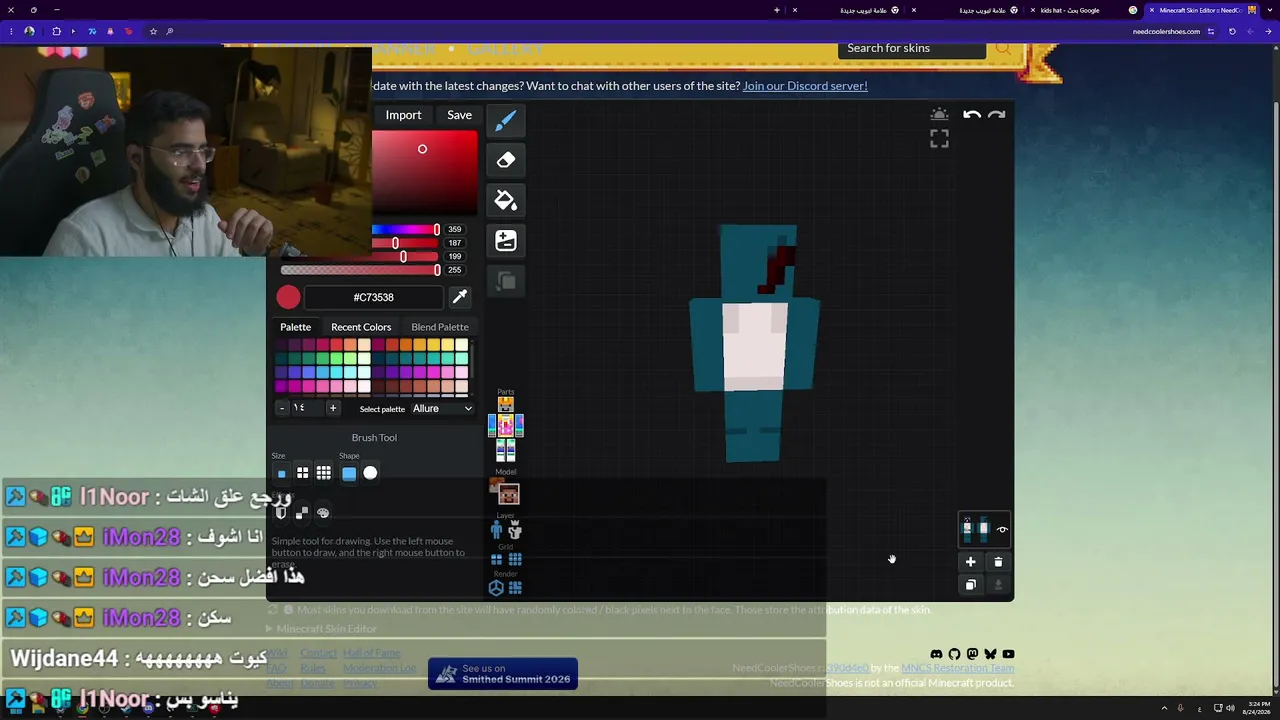Open the MNCS Restoration Team link
Screen dimensions: 1280x720
pos(958,668)
